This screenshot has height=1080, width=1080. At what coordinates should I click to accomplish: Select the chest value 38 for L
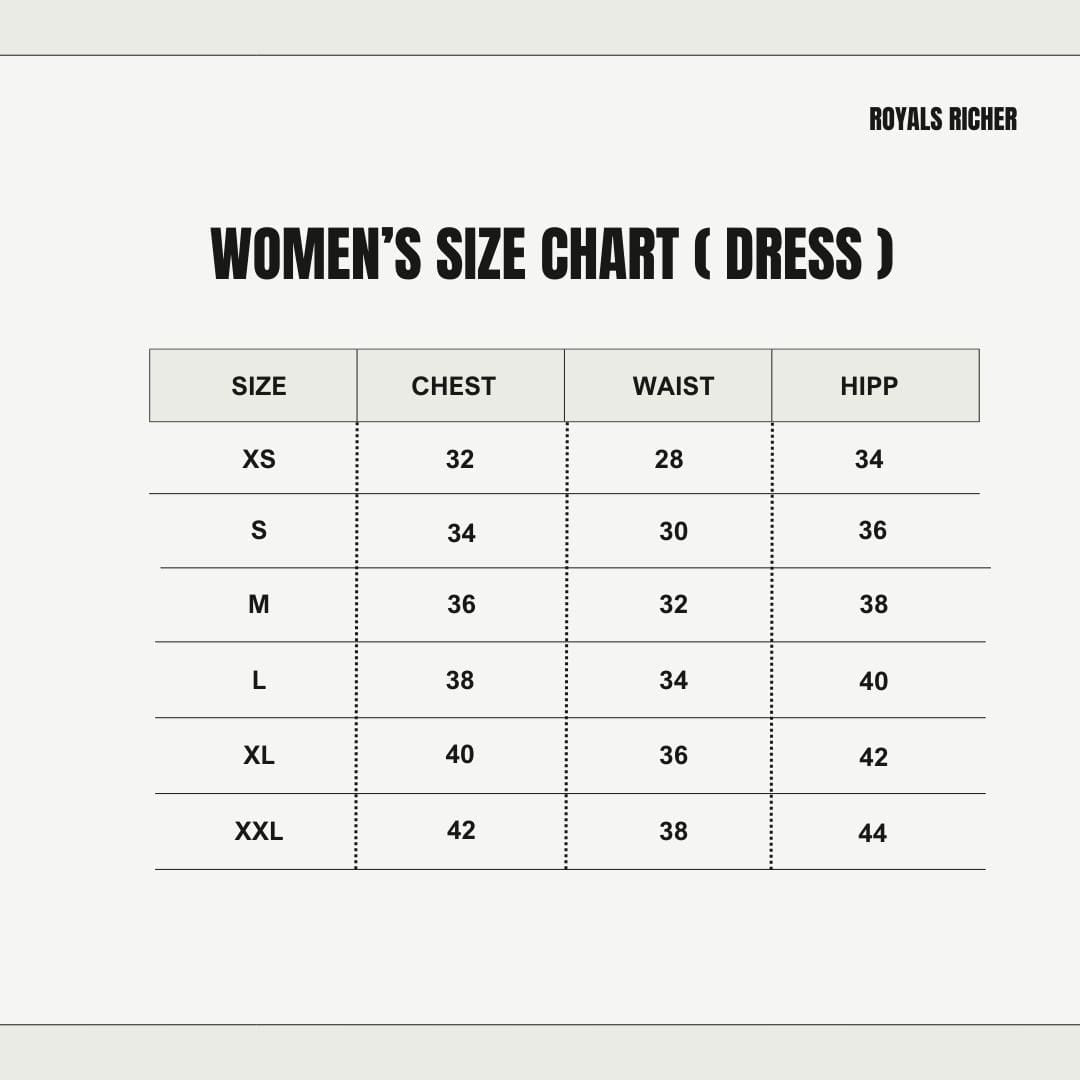click(460, 680)
